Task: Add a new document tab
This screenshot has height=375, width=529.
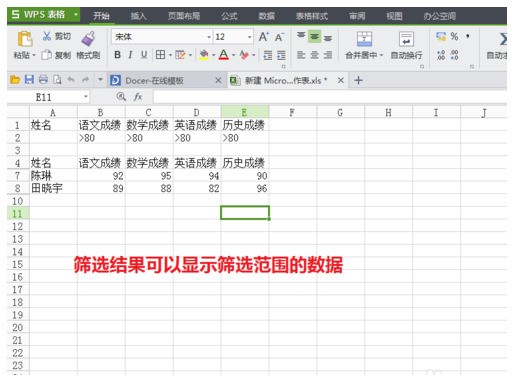Action: pyautogui.click(x=358, y=80)
